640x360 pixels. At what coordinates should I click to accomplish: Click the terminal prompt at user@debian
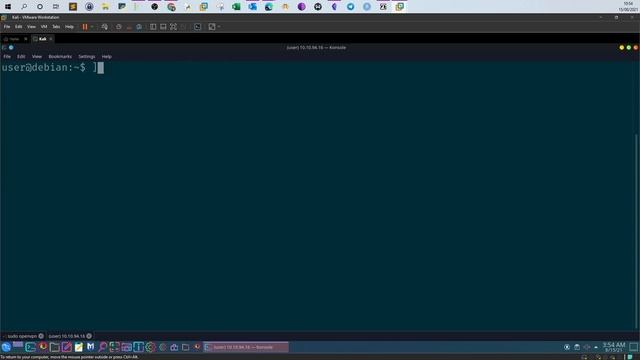coord(43,68)
